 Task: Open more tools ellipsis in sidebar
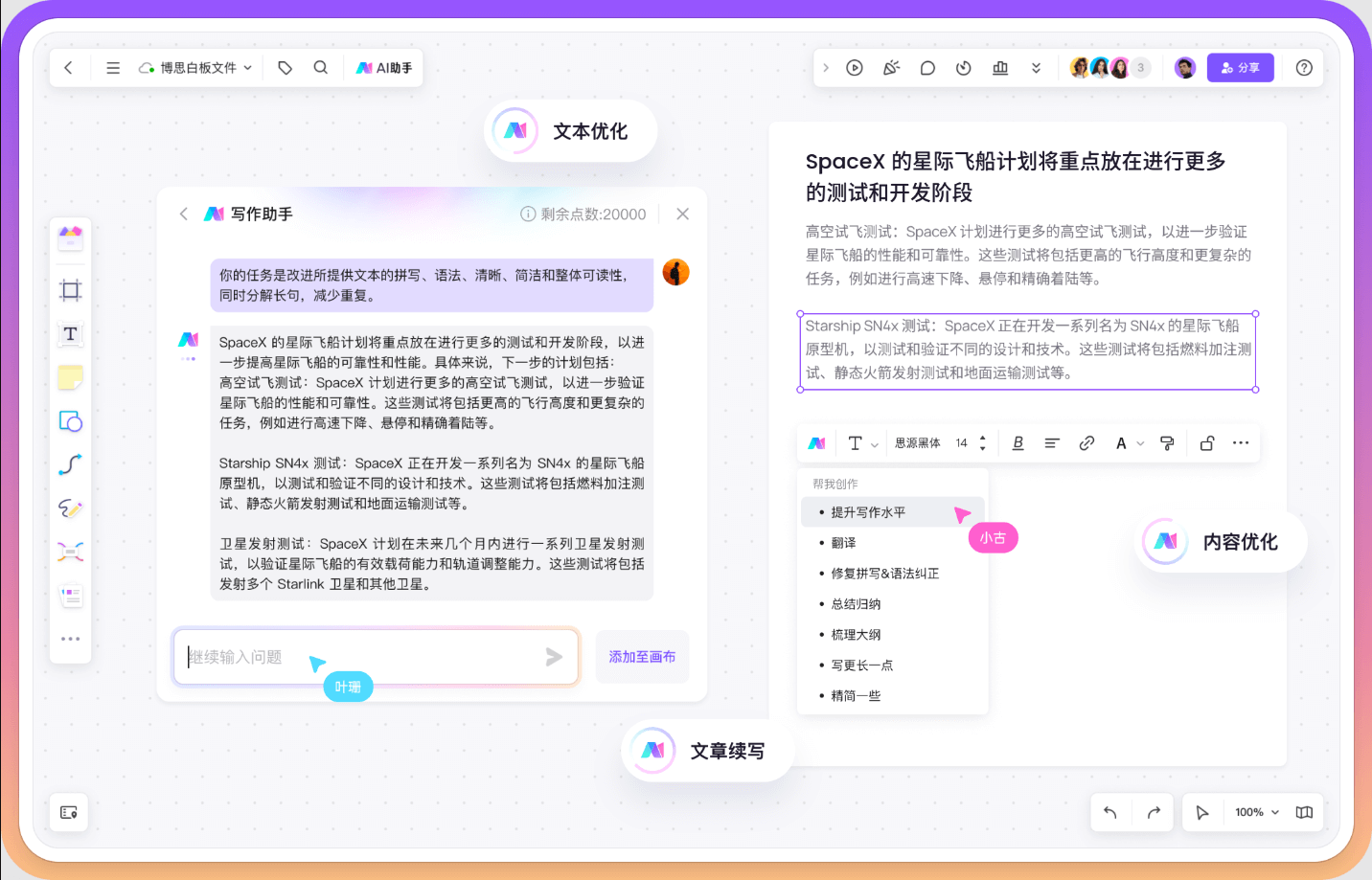pyautogui.click(x=71, y=639)
